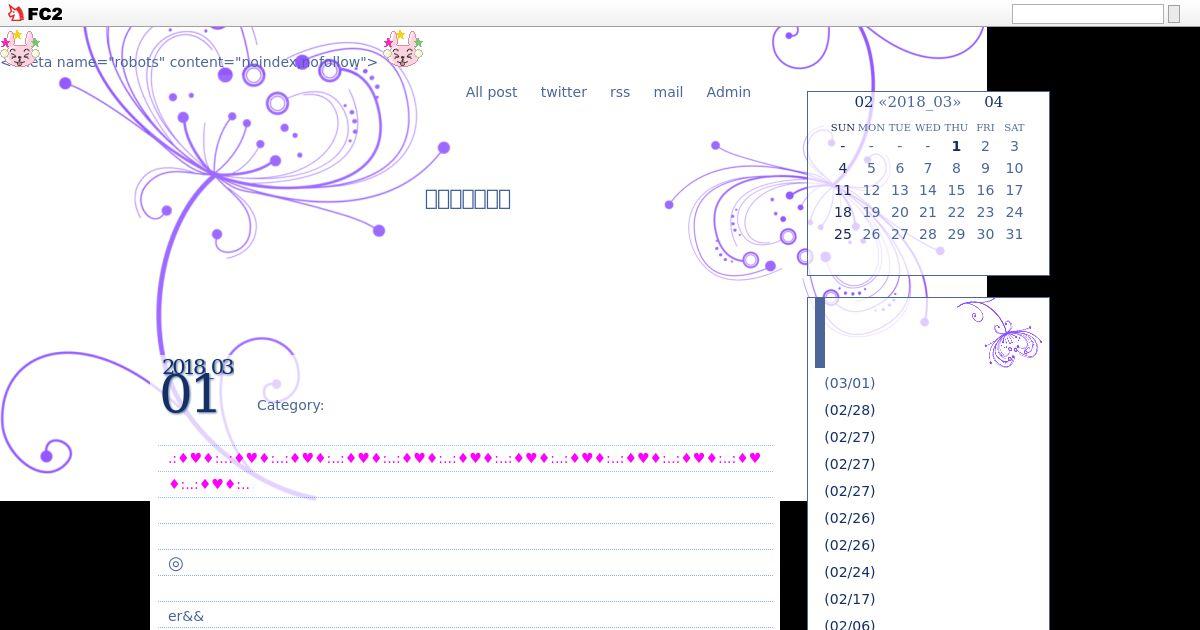Image resolution: width=1200 pixels, height=630 pixels.
Task: Select calendar date 29
Action: (956, 234)
